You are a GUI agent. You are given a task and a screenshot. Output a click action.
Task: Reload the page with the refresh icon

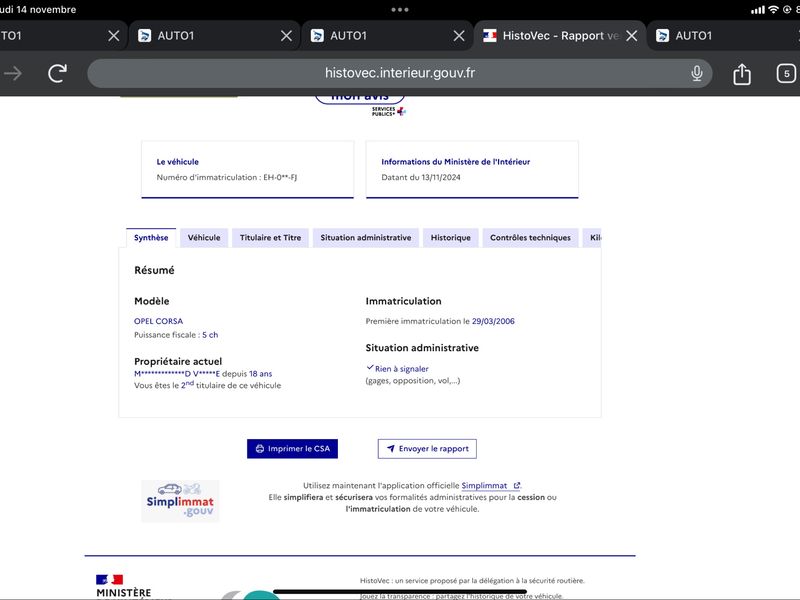click(57, 73)
